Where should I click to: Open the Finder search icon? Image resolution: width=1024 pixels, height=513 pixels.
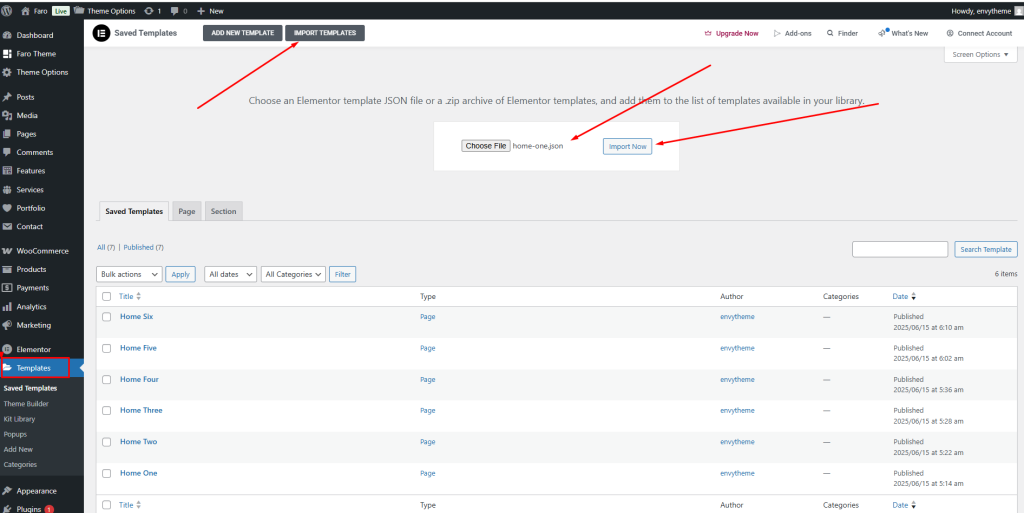coord(829,33)
